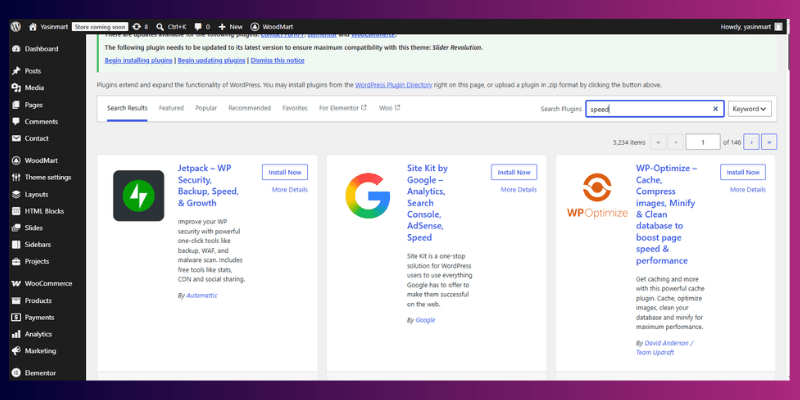The height and width of the screenshot is (400, 800).
Task: Open WooCommerce in sidebar
Action: tap(47, 284)
